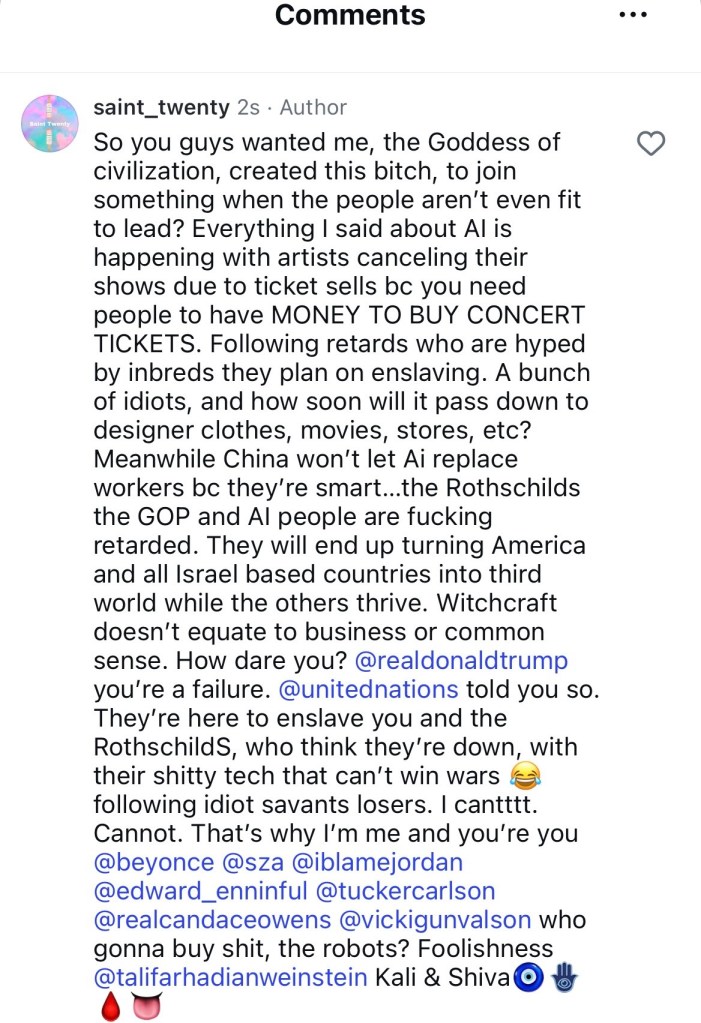The height and width of the screenshot is (1023, 701).
Task: Open the saint_twenty username link
Action: pyautogui.click(x=161, y=107)
